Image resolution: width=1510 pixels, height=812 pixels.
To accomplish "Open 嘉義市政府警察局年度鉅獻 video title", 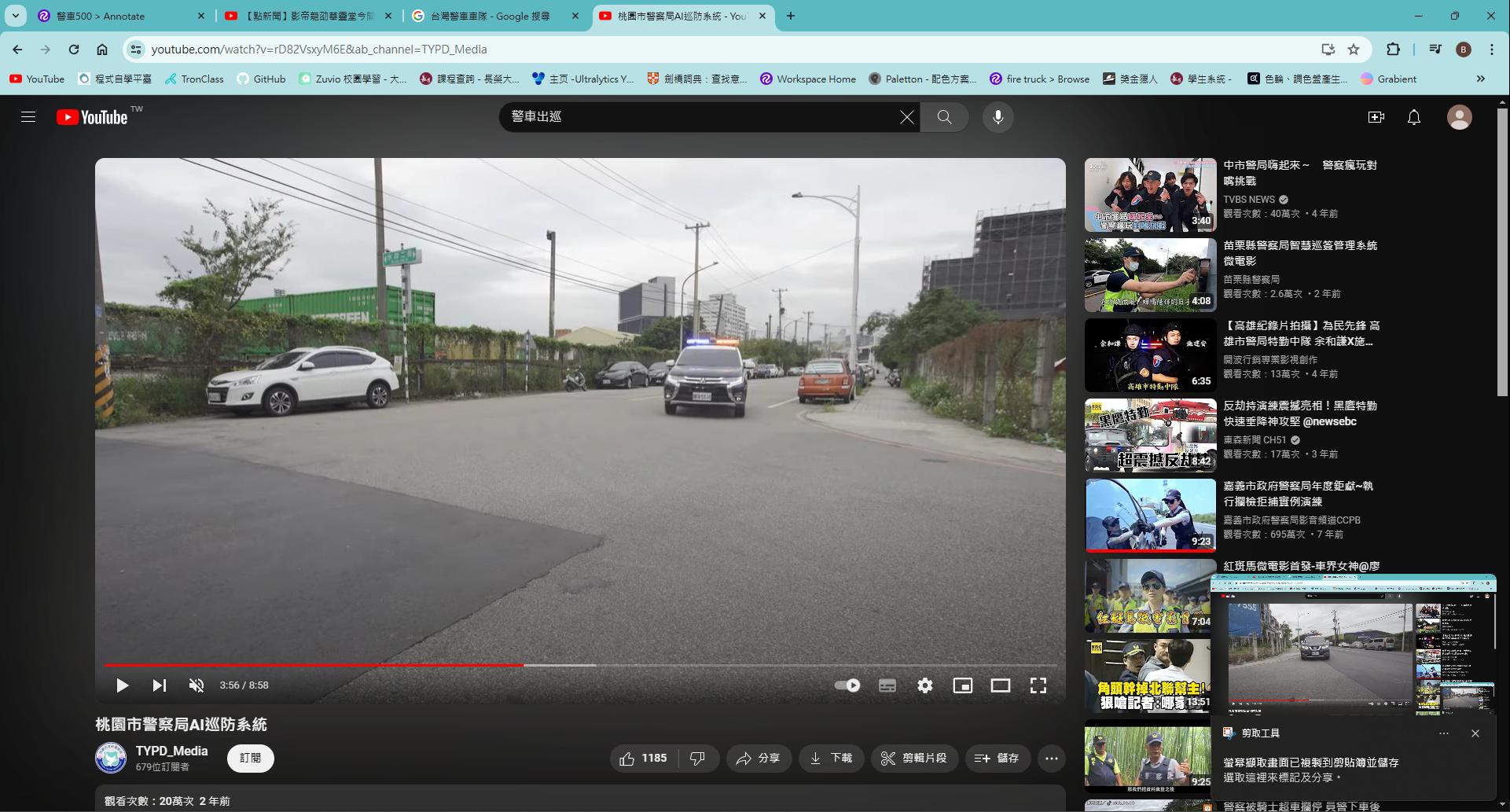I will (x=1298, y=494).
